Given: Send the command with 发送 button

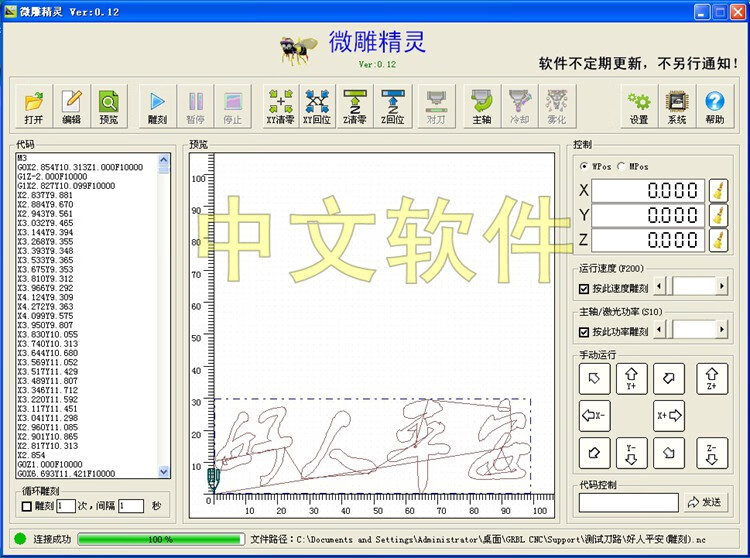Looking at the screenshot, I should 705,502.
